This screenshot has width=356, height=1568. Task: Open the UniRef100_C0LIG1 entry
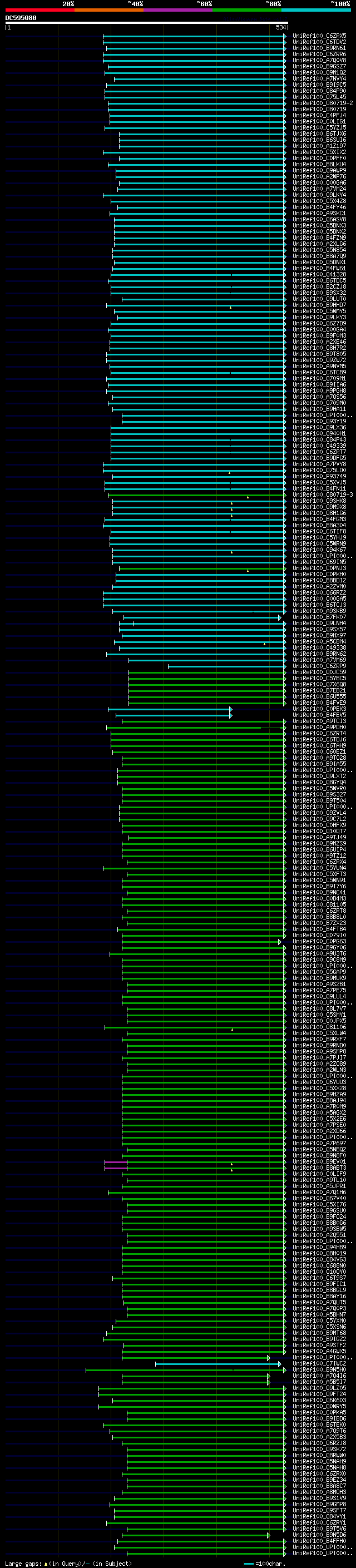(319, 121)
